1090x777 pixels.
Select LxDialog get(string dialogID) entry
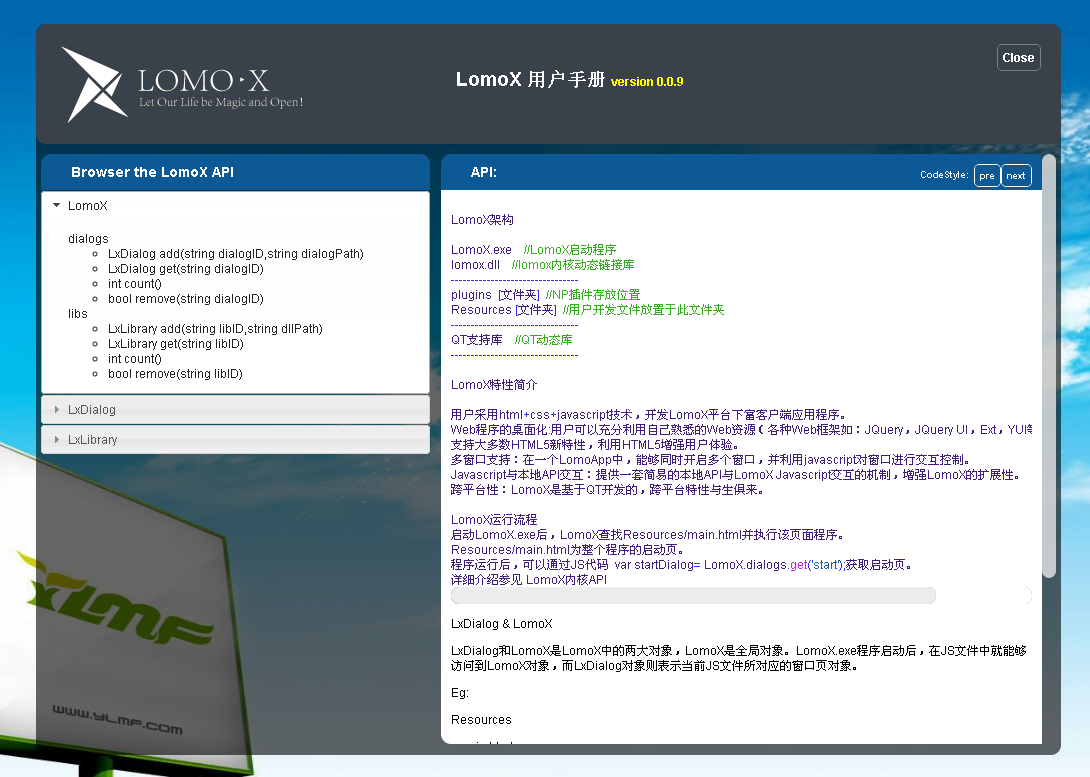(x=186, y=269)
